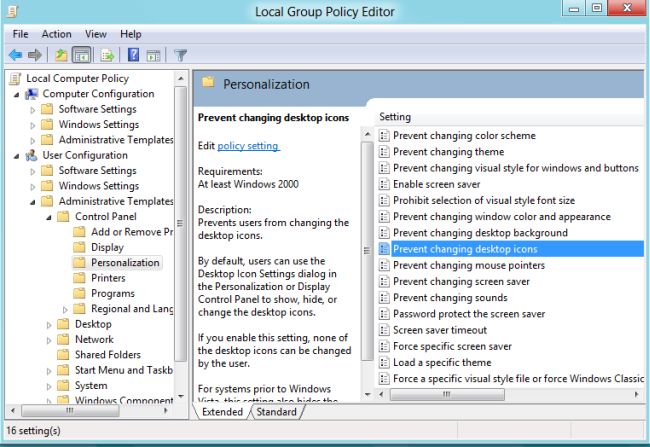This screenshot has width=650, height=447.
Task: Select Add or Remove Programs tree item
Action: 132,232
